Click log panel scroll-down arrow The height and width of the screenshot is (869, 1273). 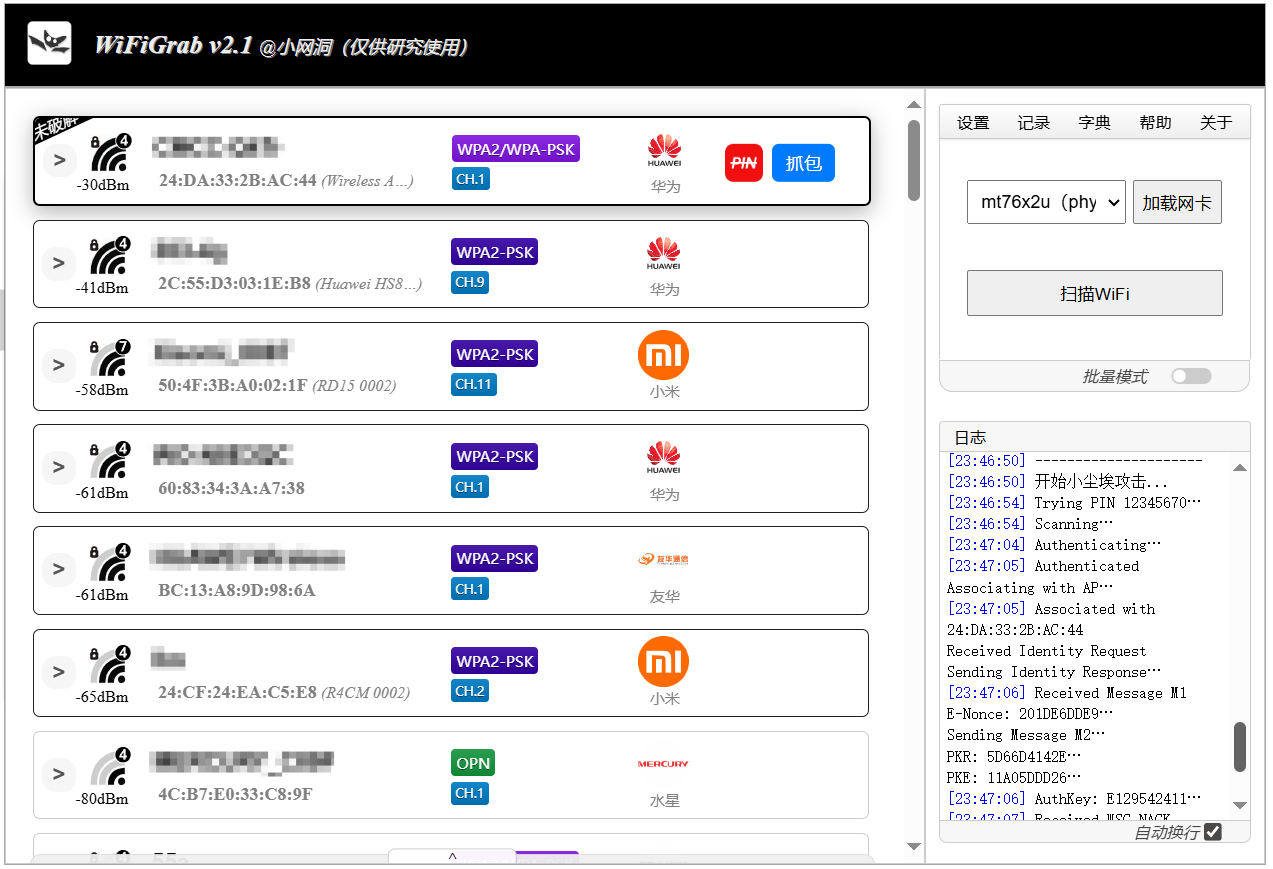click(1240, 805)
